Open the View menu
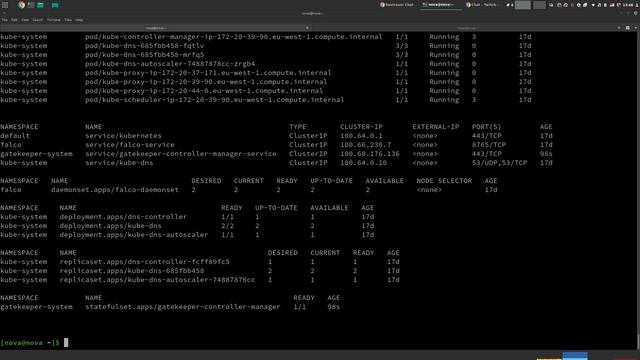Screen dimensions: 640x360 (25, 20)
